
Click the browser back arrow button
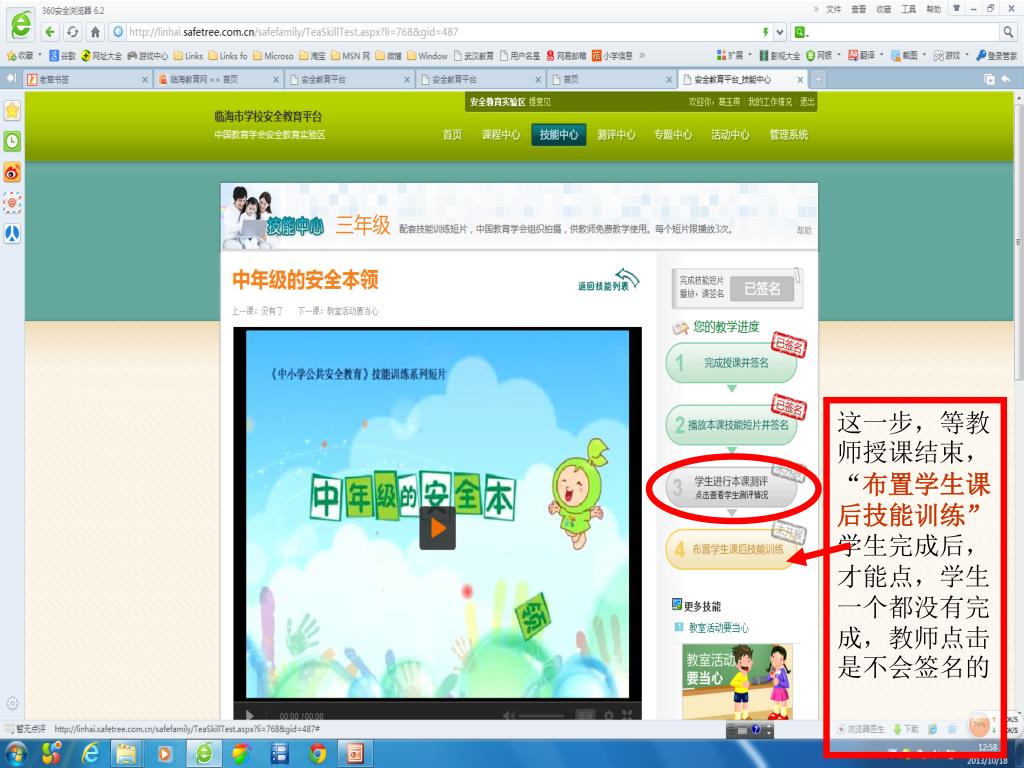50,31
